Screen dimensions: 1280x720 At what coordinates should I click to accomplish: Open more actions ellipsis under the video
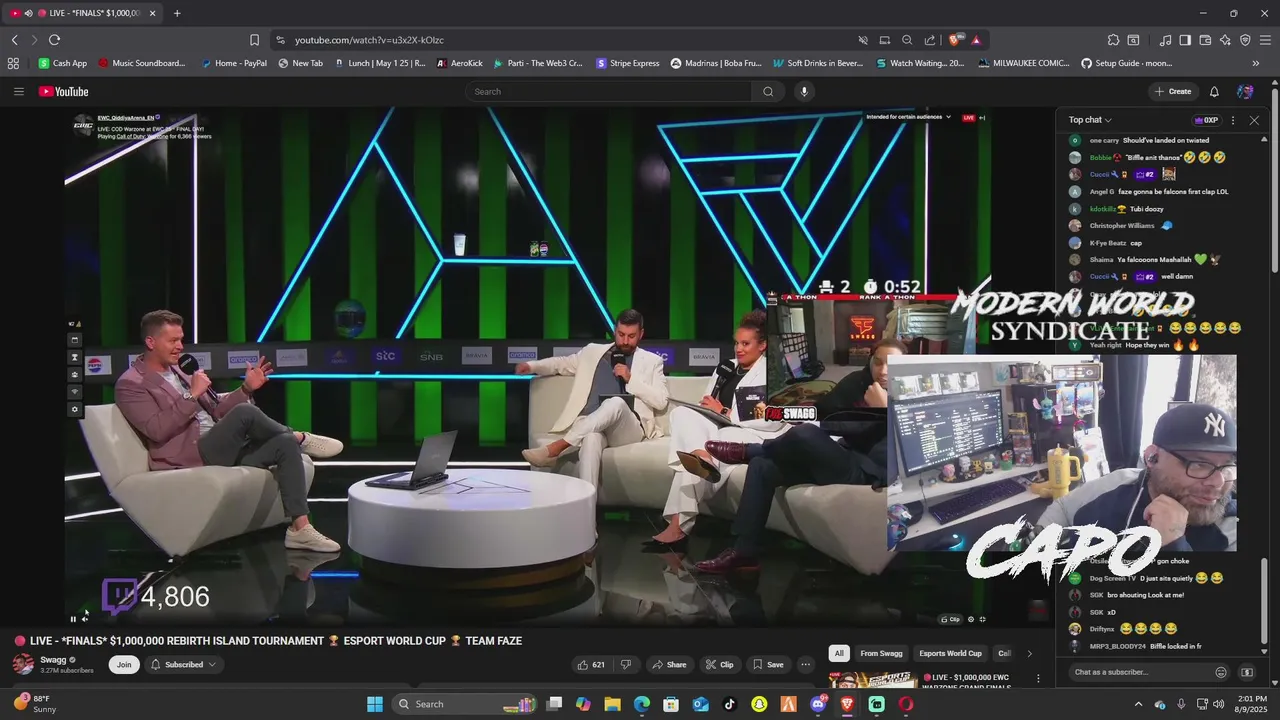(x=805, y=664)
